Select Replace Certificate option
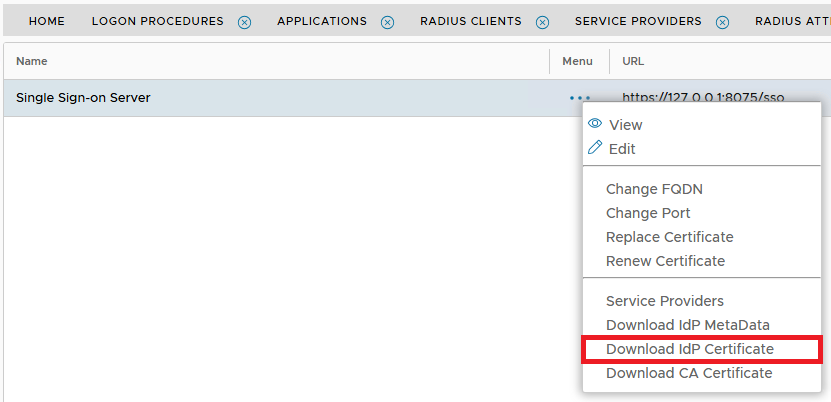The height and width of the screenshot is (402, 831). point(669,237)
